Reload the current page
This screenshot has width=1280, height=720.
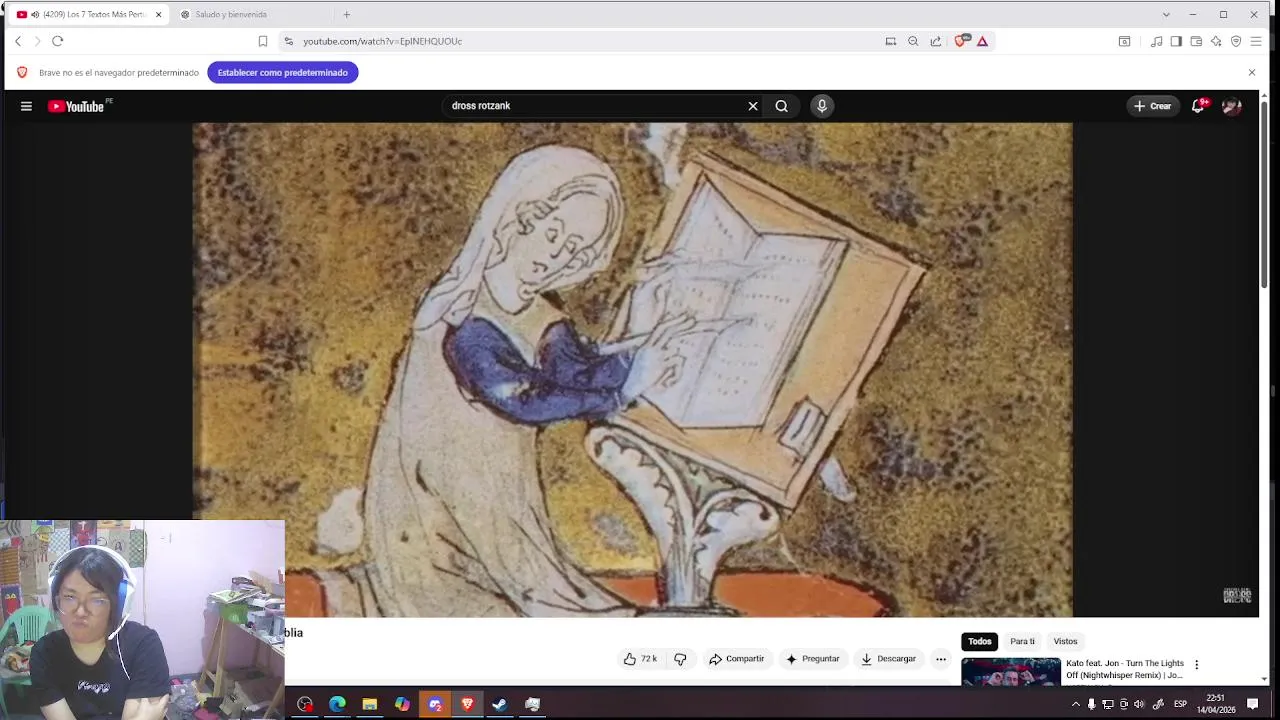coord(57,41)
